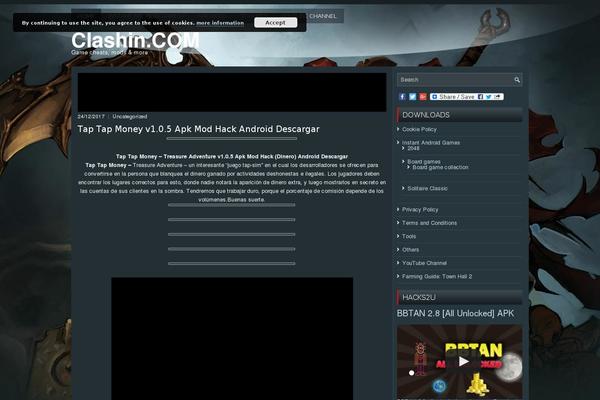Click the large black video embed area
This screenshot has width=600, height=400.
pos(232,339)
